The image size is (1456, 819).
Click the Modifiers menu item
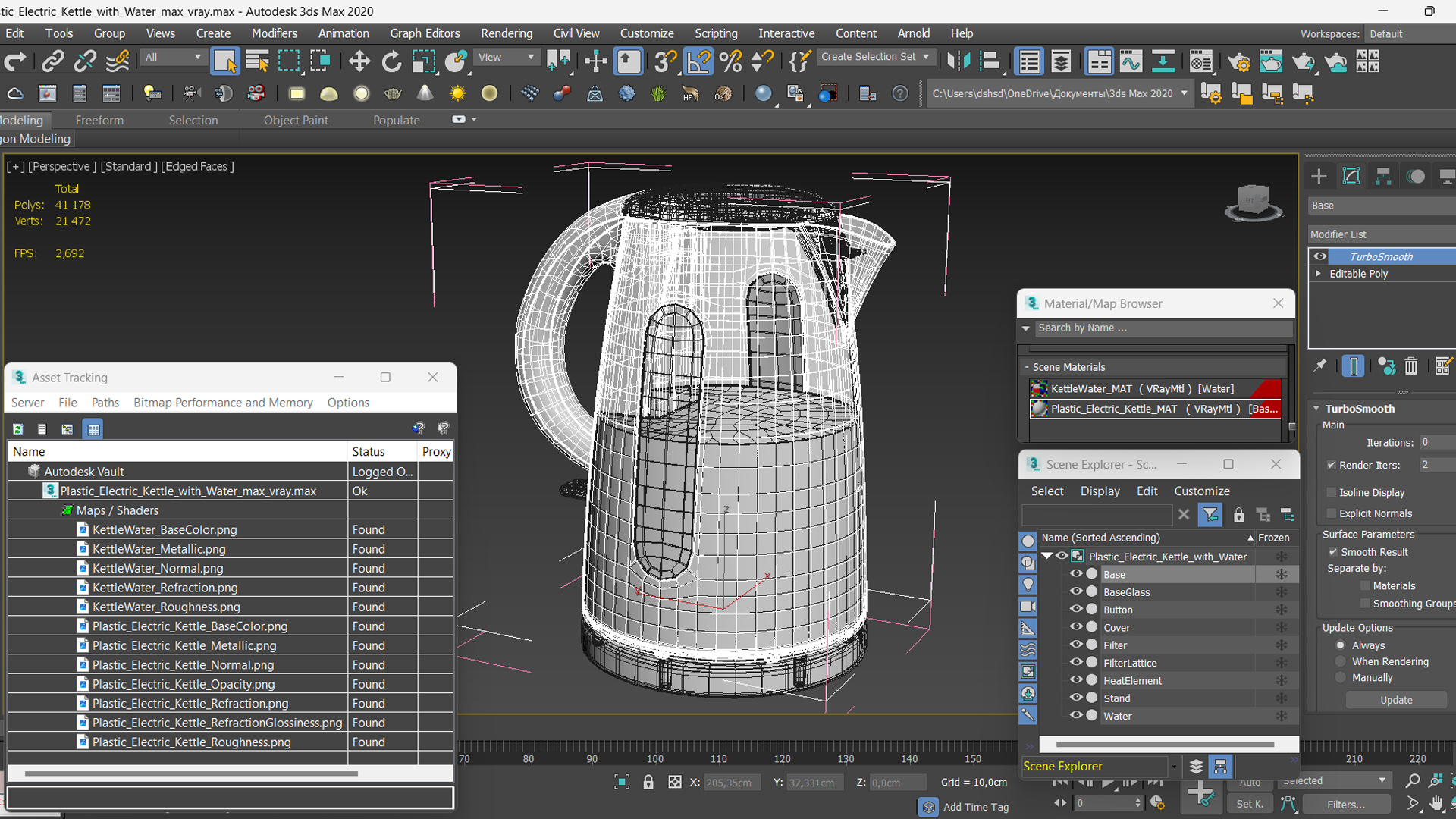click(272, 33)
